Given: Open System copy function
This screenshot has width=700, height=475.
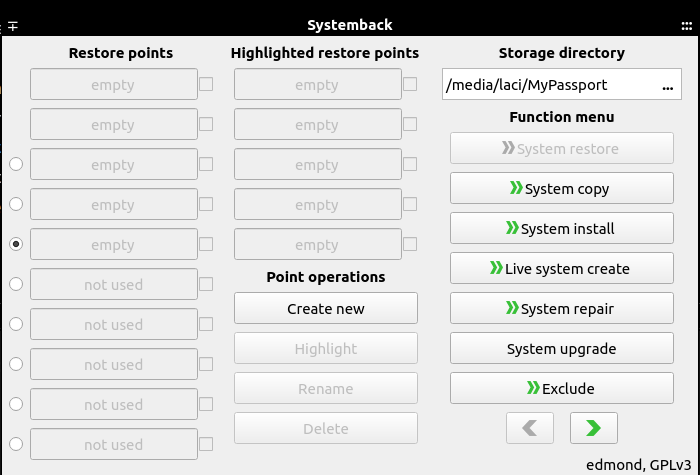Looking at the screenshot, I should coord(562,188).
